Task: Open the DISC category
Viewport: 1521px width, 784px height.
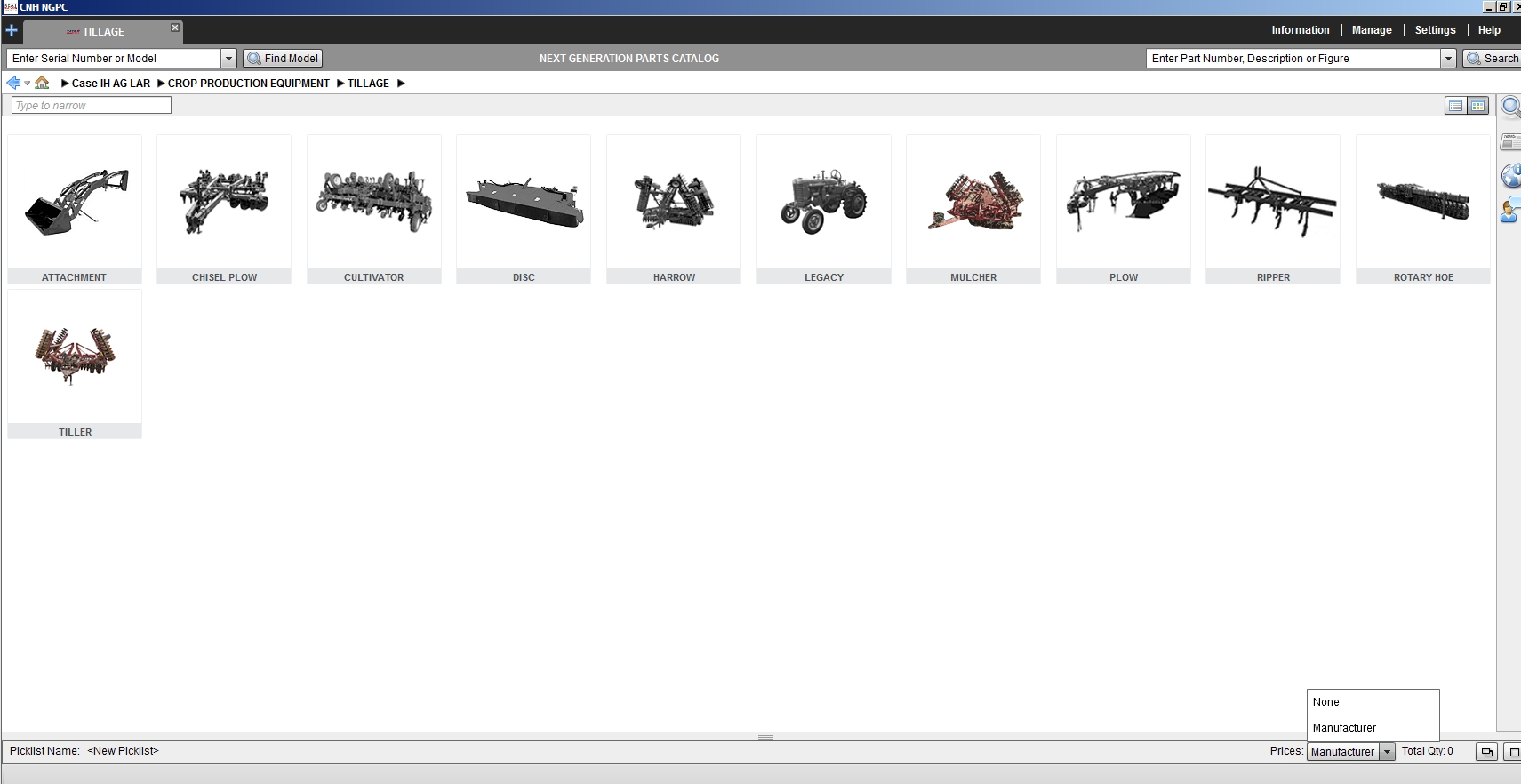Action: click(x=524, y=210)
